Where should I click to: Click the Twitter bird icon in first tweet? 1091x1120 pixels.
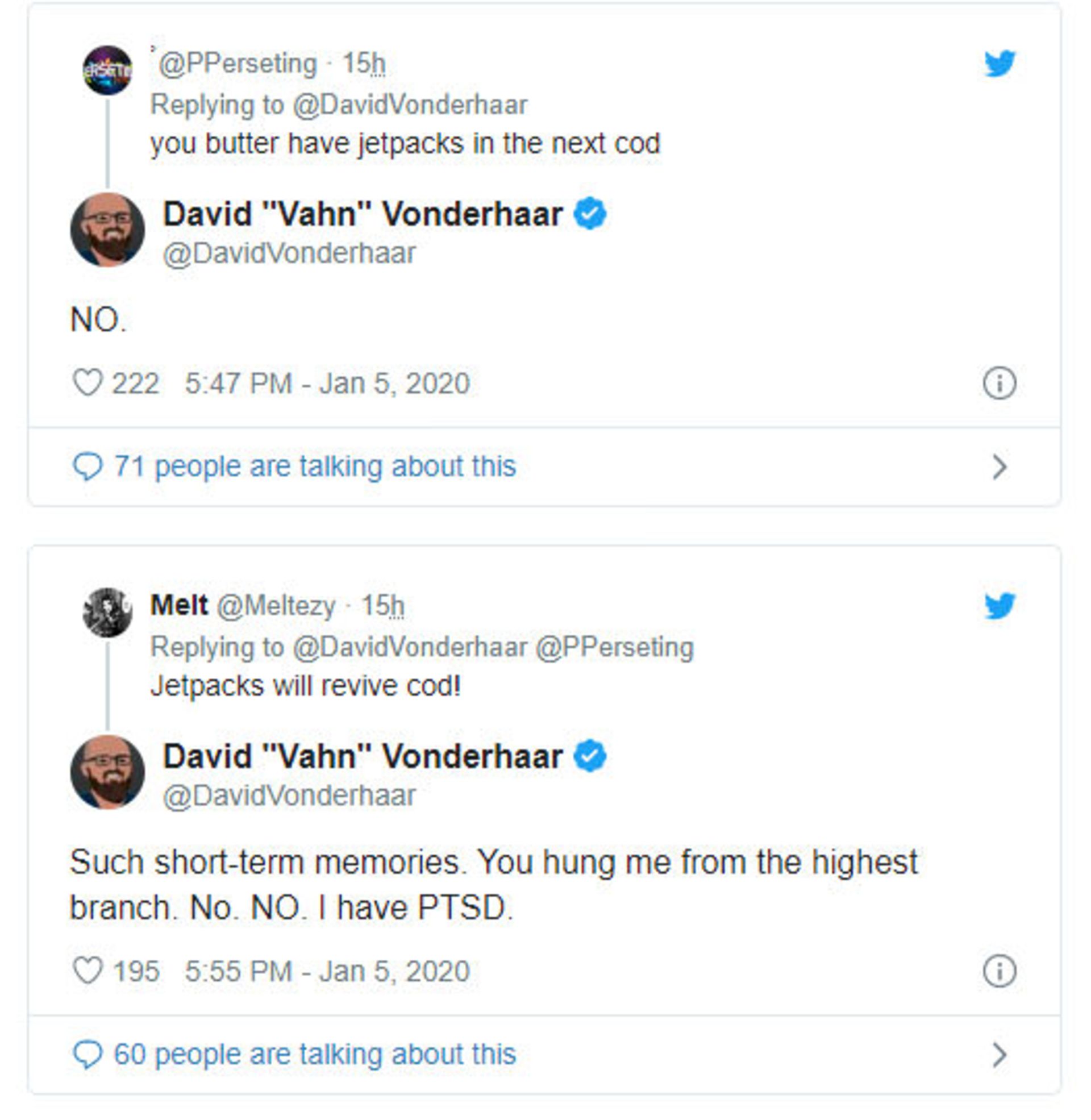click(1000, 63)
